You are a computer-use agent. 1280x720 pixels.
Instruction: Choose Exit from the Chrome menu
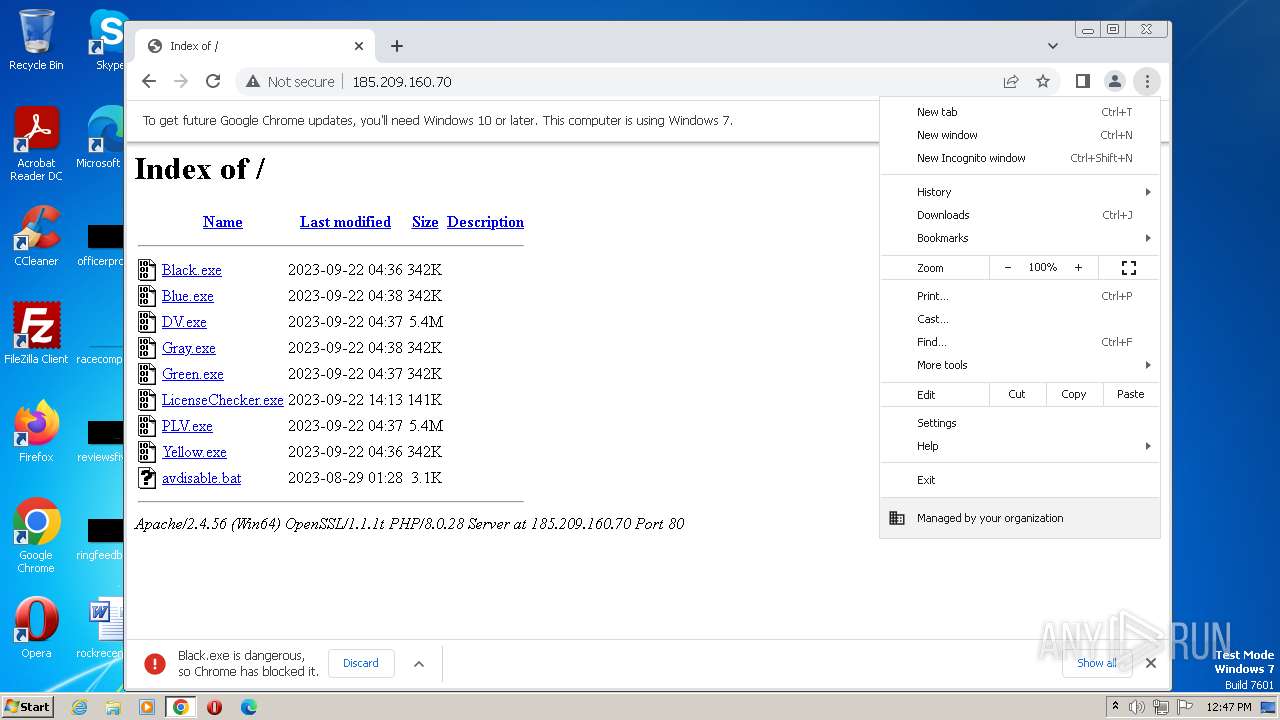1020,480
